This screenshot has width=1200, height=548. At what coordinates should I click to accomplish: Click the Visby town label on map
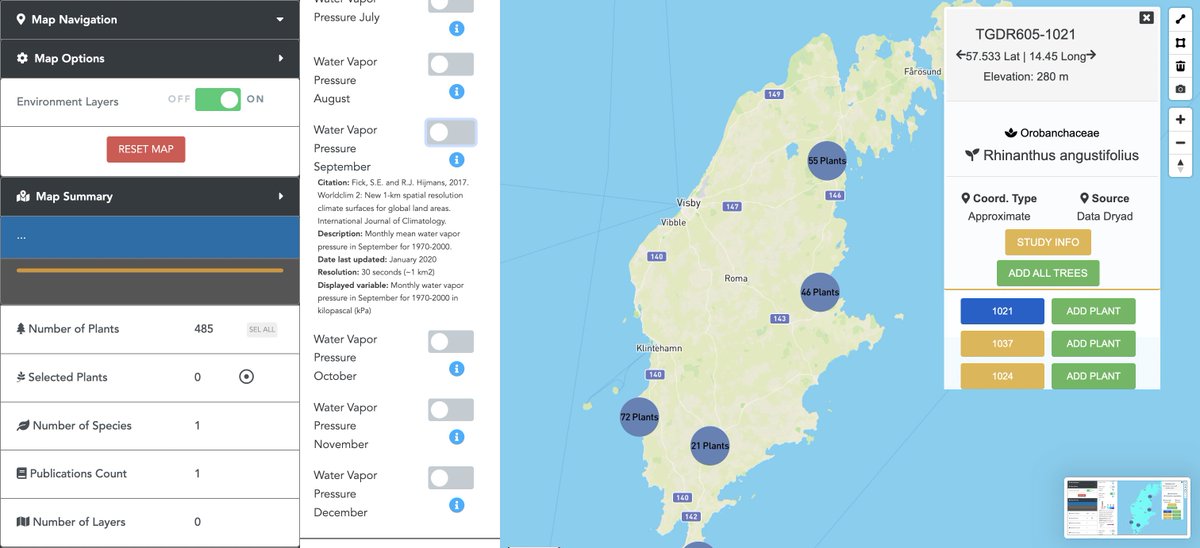(x=689, y=202)
